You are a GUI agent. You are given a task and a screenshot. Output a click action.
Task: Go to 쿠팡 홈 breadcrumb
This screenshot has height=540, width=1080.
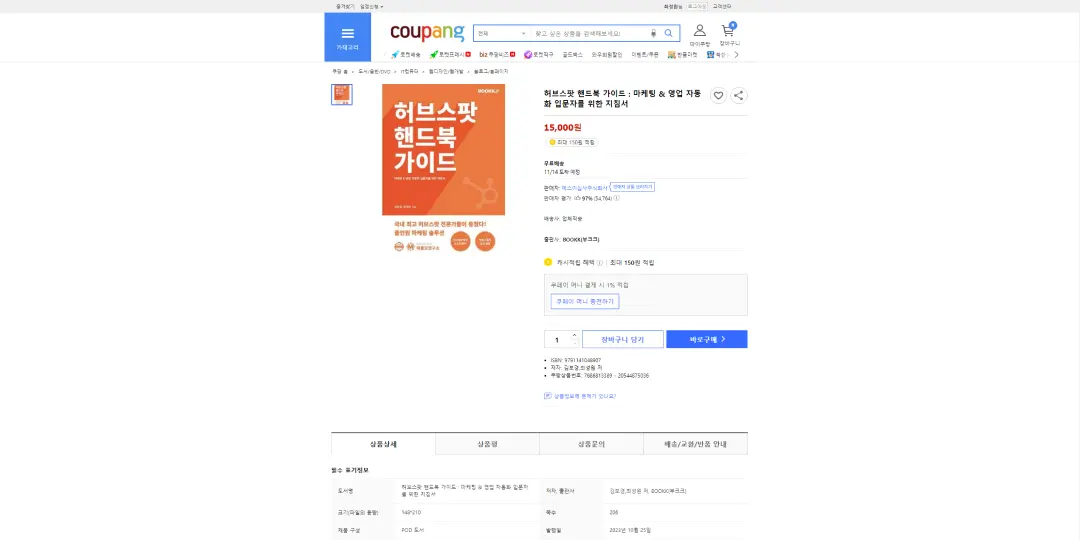pyautogui.click(x=340, y=72)
